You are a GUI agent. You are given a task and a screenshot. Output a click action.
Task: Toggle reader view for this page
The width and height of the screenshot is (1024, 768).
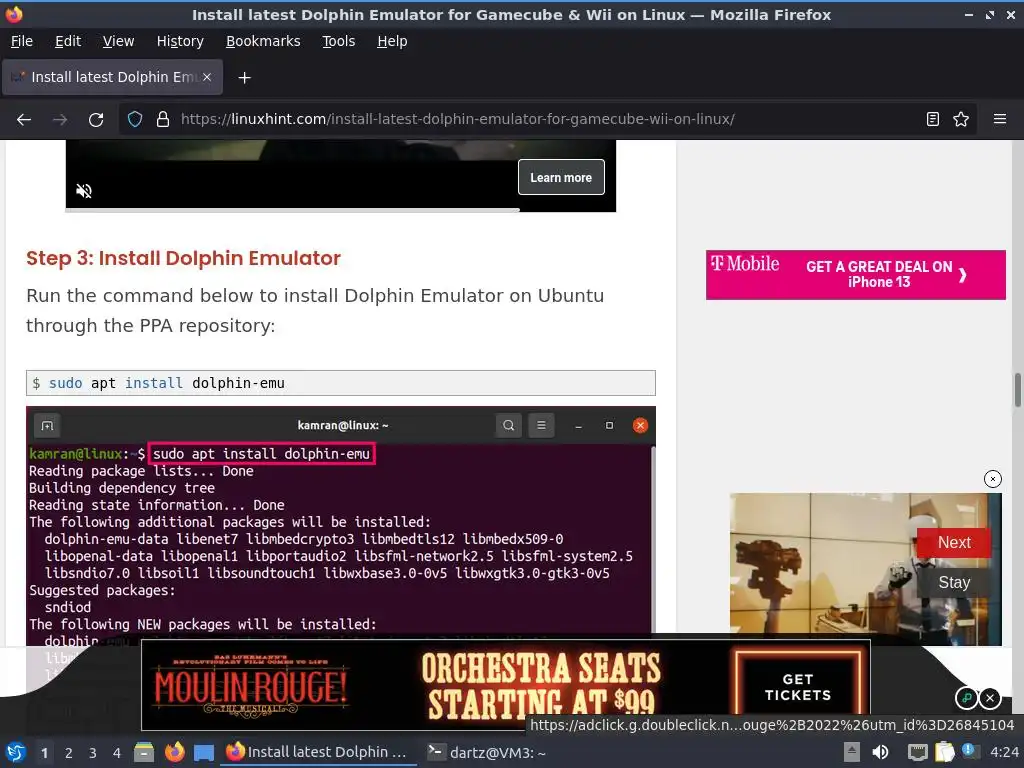[x=933, y=120]
